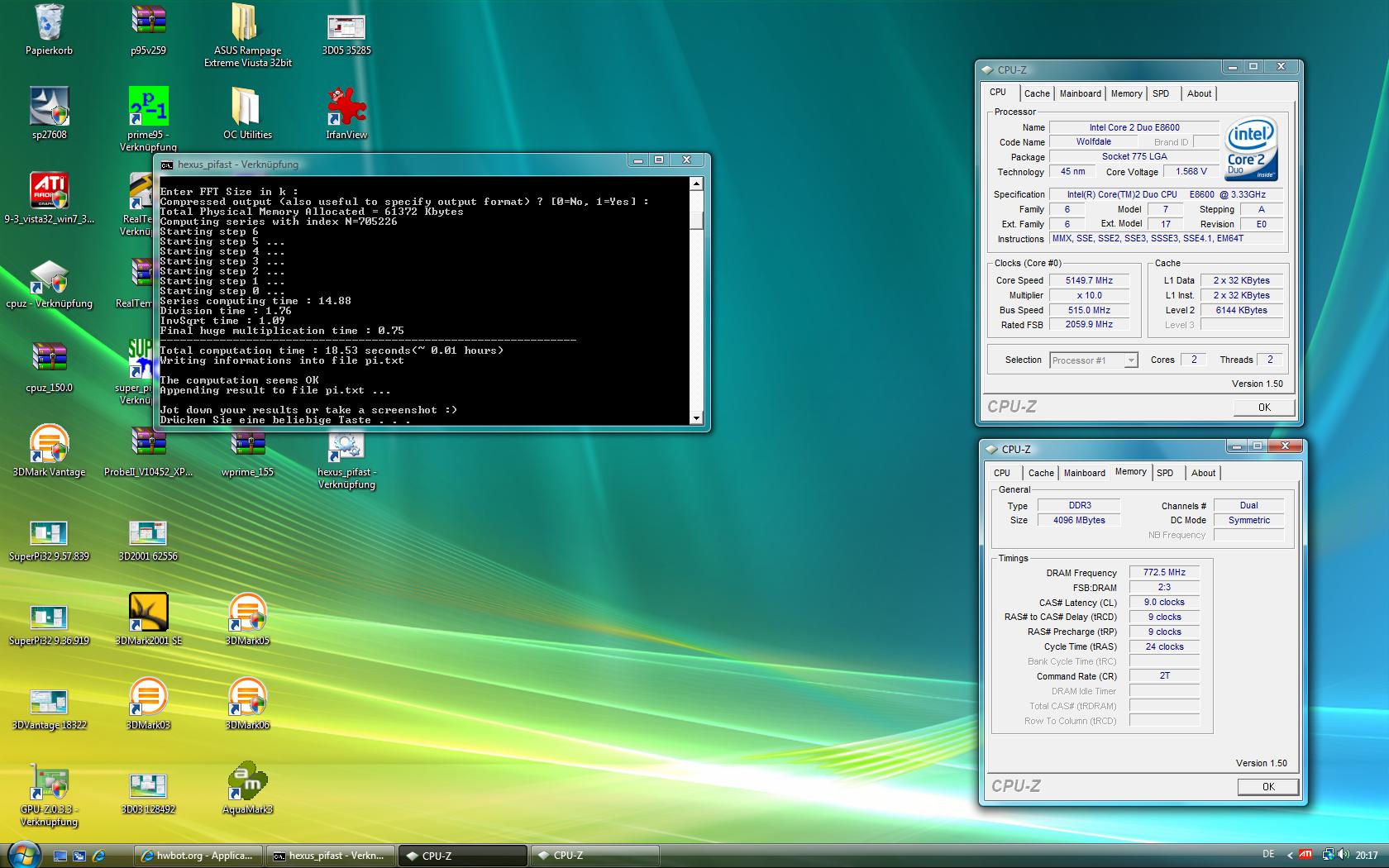This screenshot has height=868, width=1389.
Task: Click OK in the lower CPU-Z memory window
Action: pyautogui.click(x=1268, y=786)
